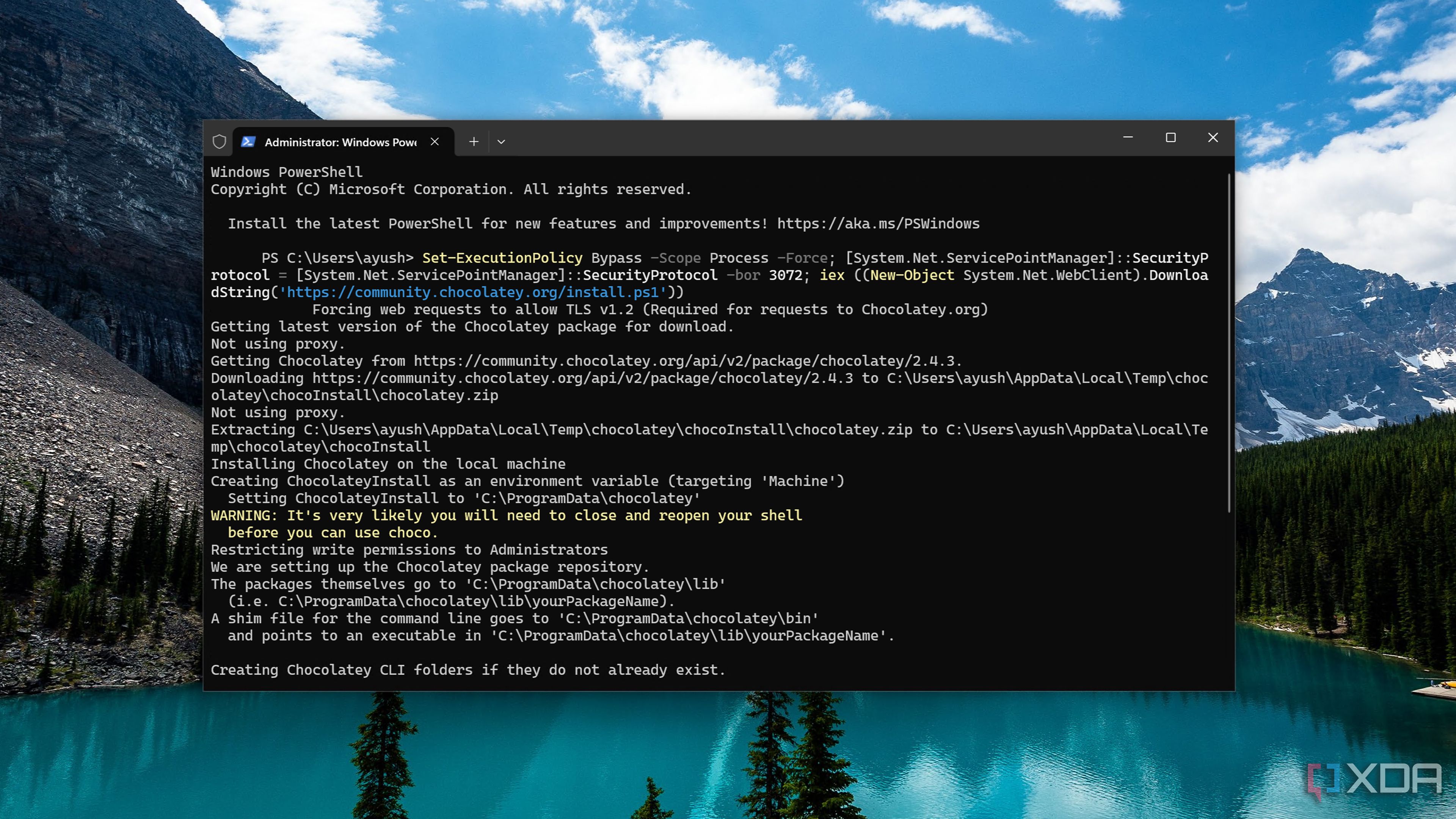This screenshot has width=1456, height=819.
Task: Click the administrator shield icon in title bar
Action: pos(219,141)
